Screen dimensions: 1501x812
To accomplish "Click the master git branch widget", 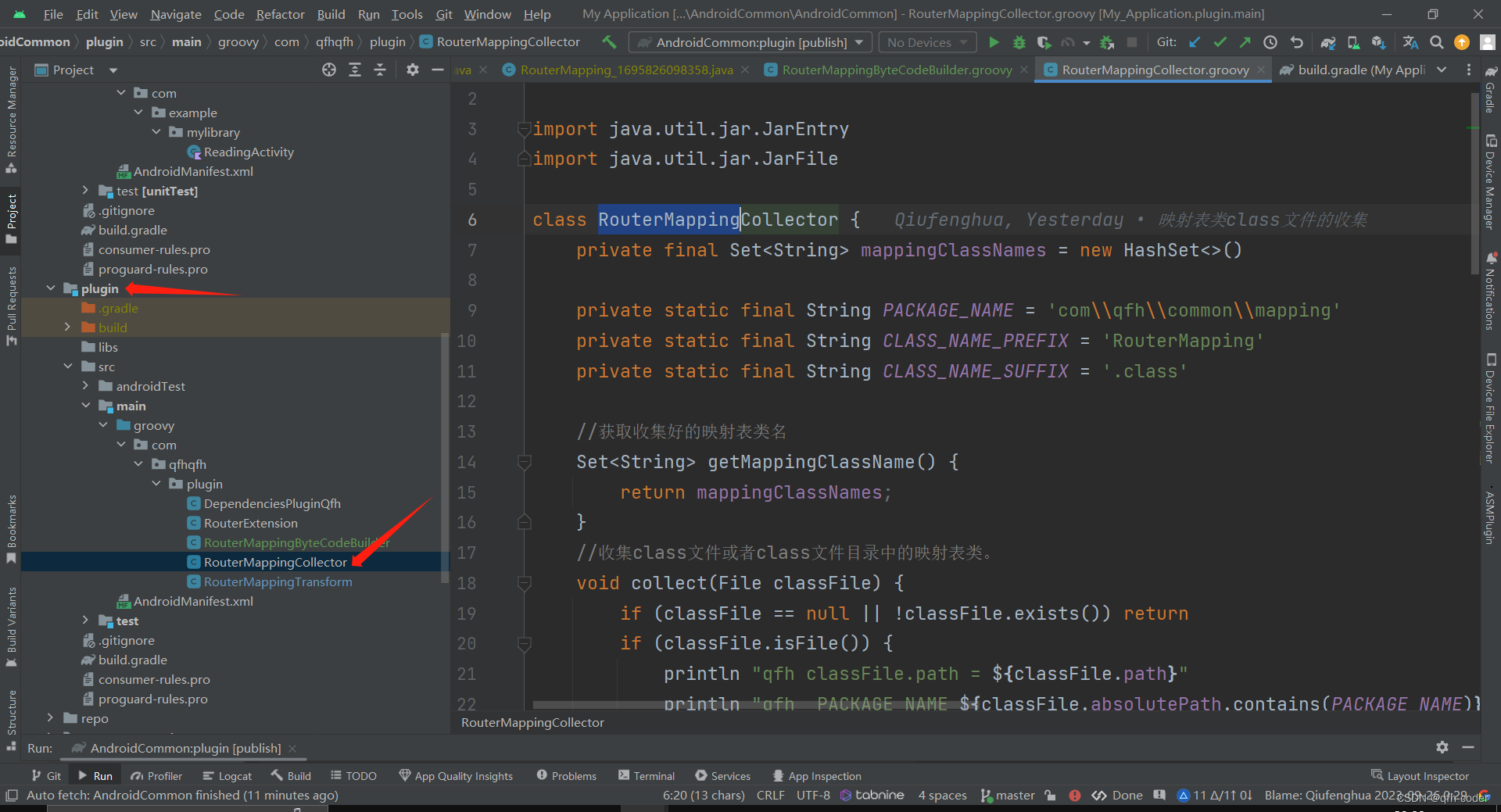I will coord(1008,795).
